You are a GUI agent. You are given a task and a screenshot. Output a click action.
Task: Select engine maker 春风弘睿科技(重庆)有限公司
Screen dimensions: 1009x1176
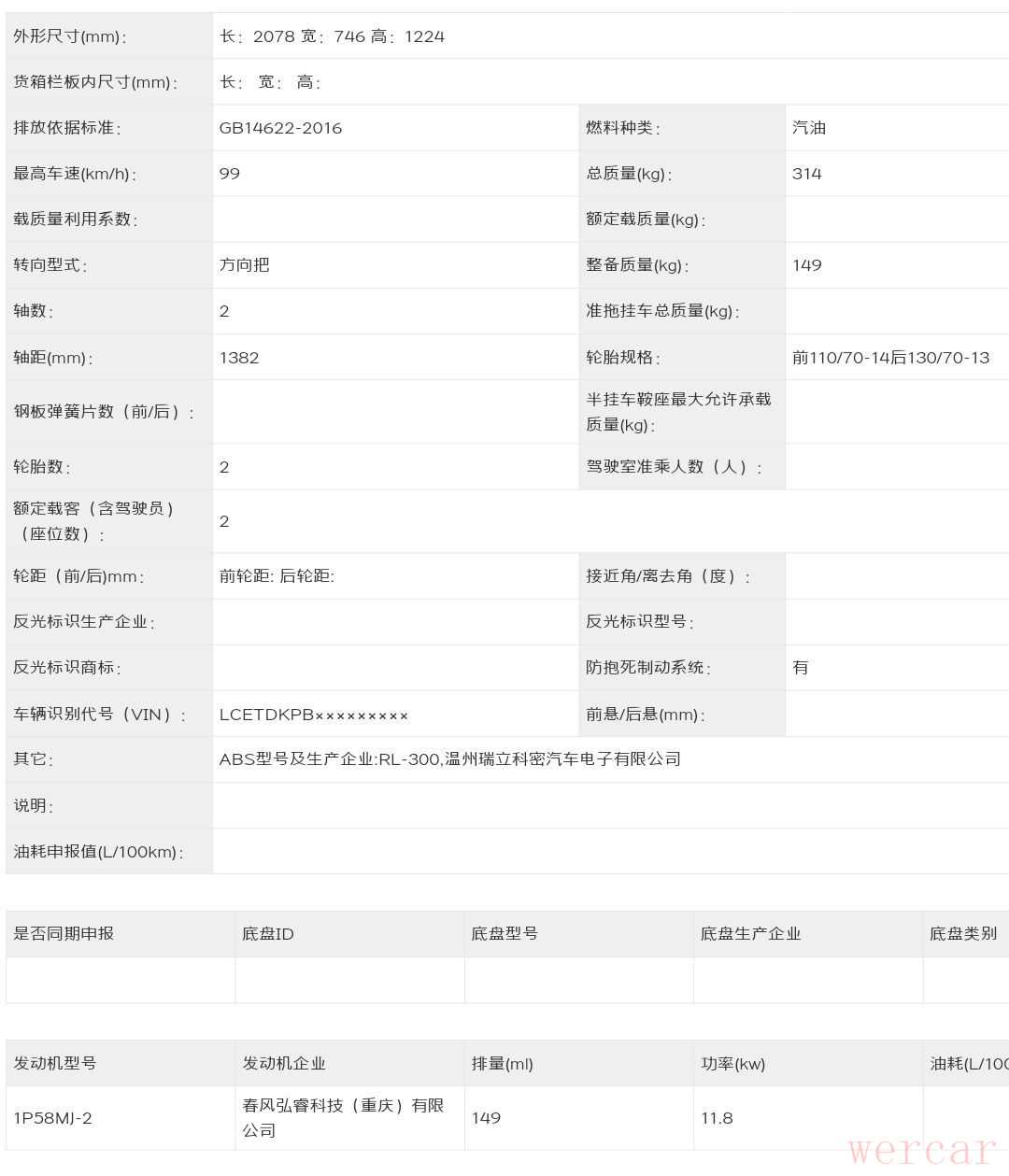(x=343, y=1118)
